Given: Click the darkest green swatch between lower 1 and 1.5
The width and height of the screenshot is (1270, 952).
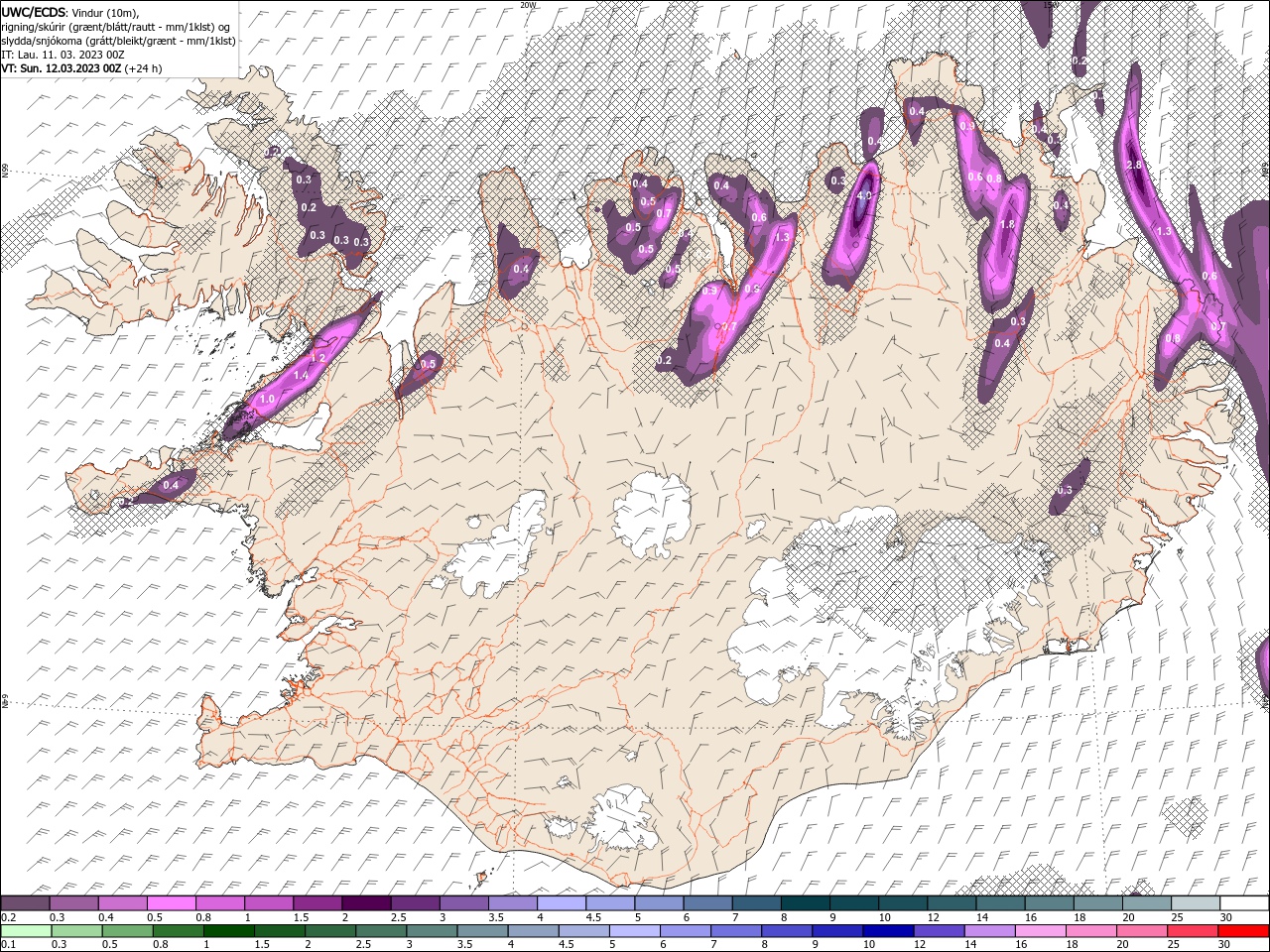Looking at the screenshot, I should pos(228,931).
